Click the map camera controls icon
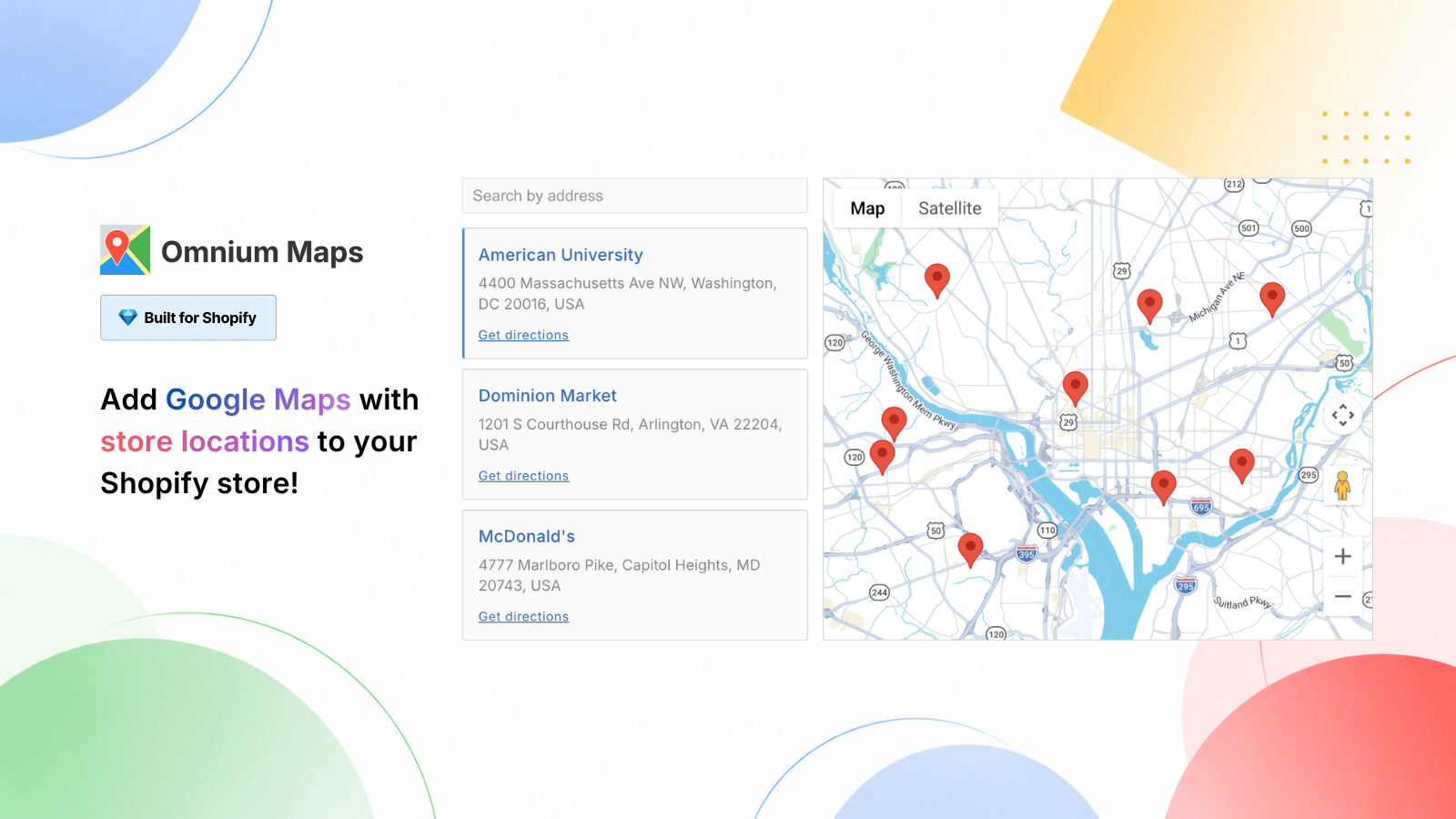 (1343, 416)
